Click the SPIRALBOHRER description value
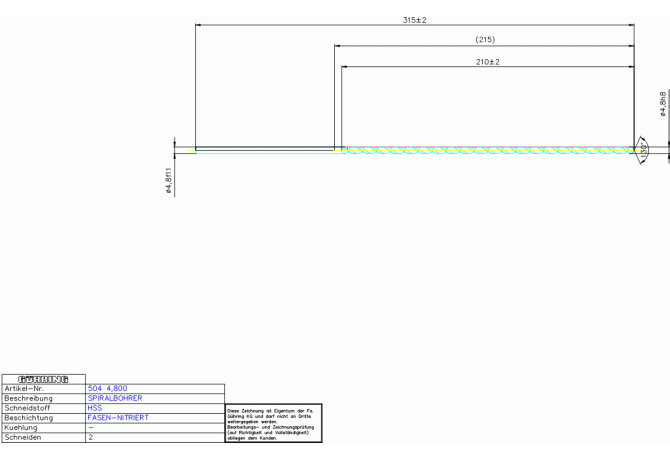The image size is (670, 460). (115, 399)
